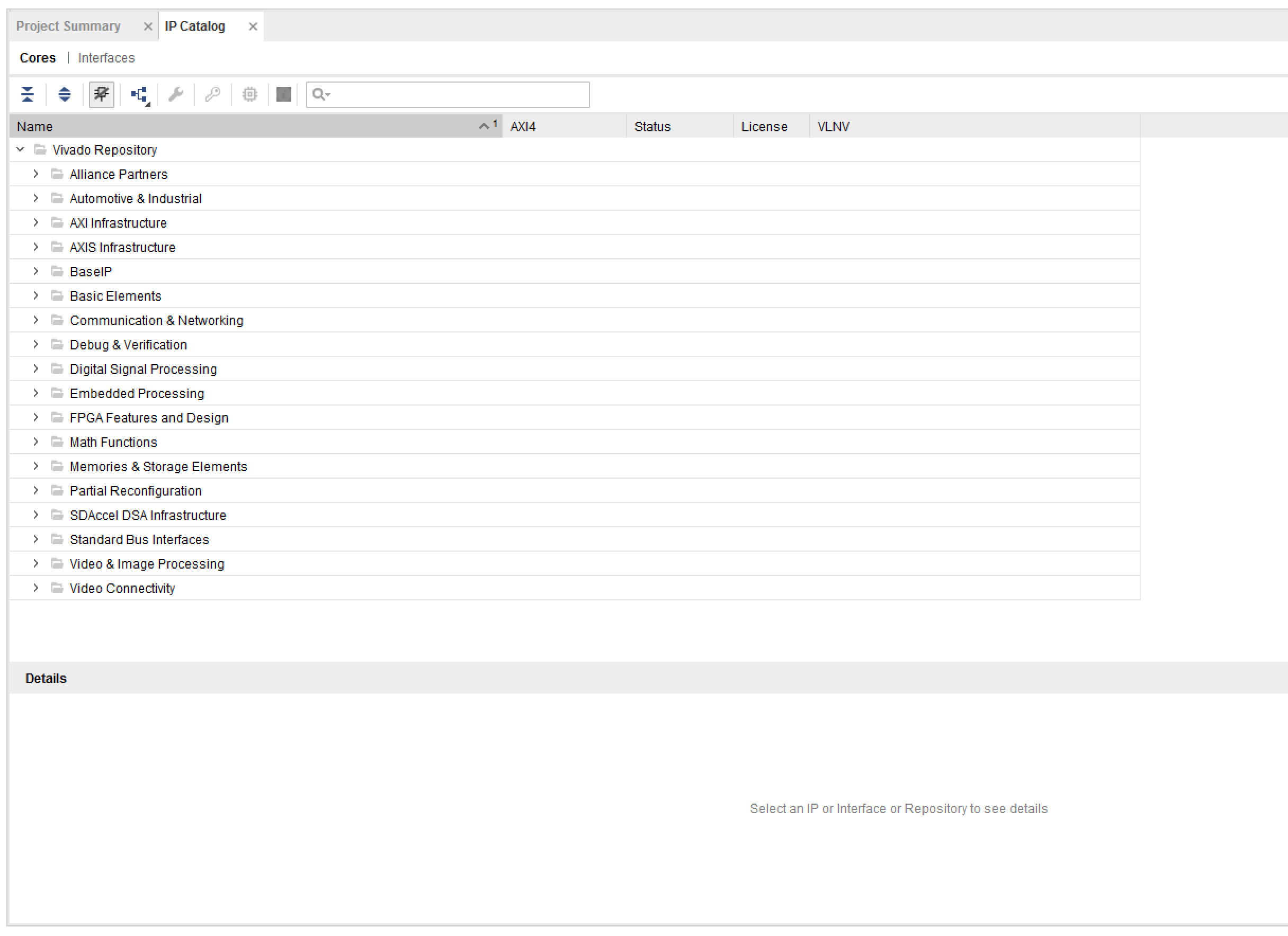Expand the Basic Elements folder
The height and width of the screenshot is (936, 1288).
[x=36, y=296]
